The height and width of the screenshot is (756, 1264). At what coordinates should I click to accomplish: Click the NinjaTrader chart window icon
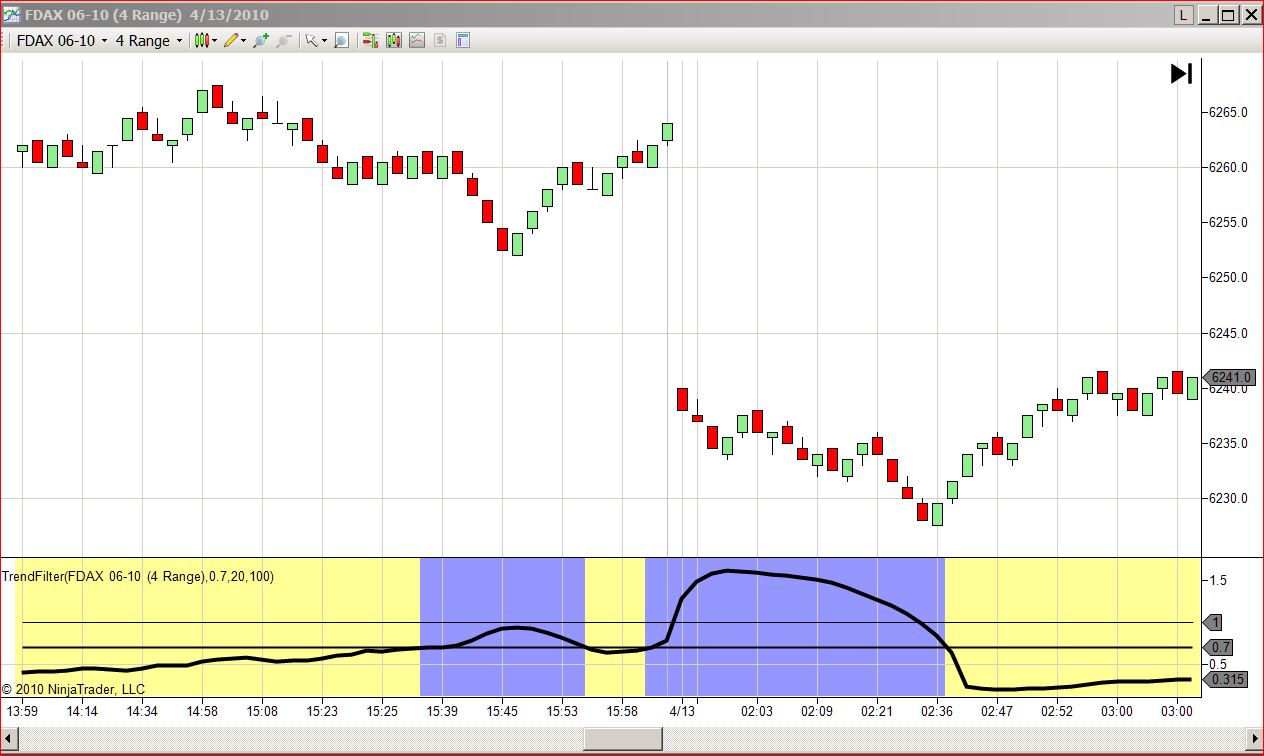(x=12, y=15)
